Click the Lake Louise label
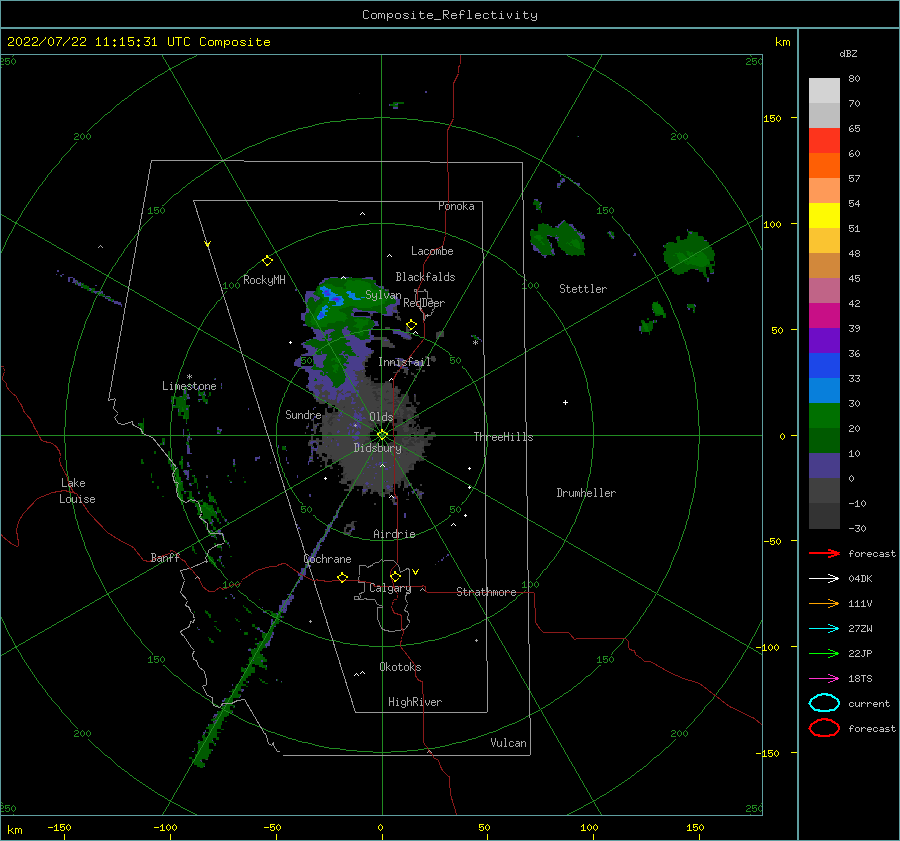 pyautogui.click(x=77, y=491)
